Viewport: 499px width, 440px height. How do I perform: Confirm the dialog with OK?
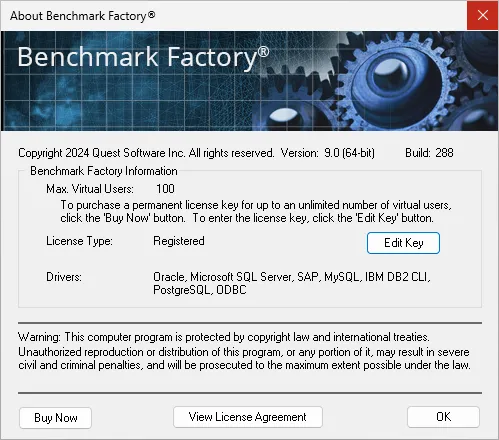pos(443,417)
